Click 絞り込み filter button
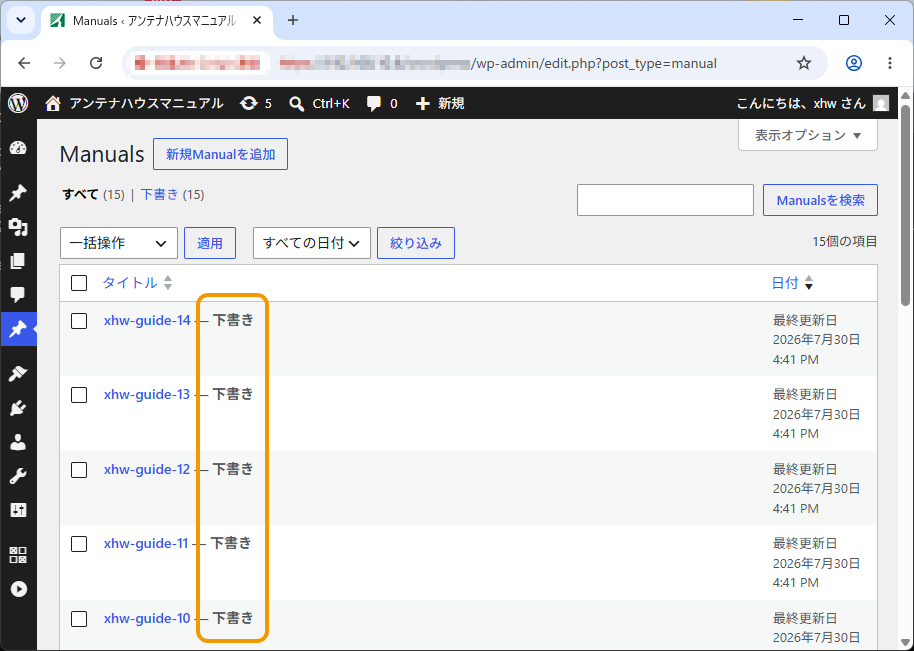This screenshot has height=651, width=914. (416, 243)
